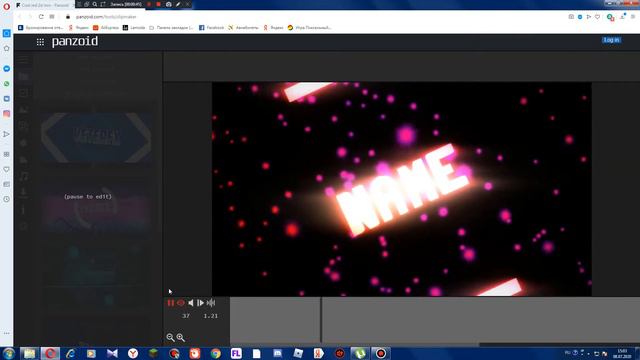Click the timeline playhead marker
The width and height of the screenshot is (640, 360).
coord(321,320)
